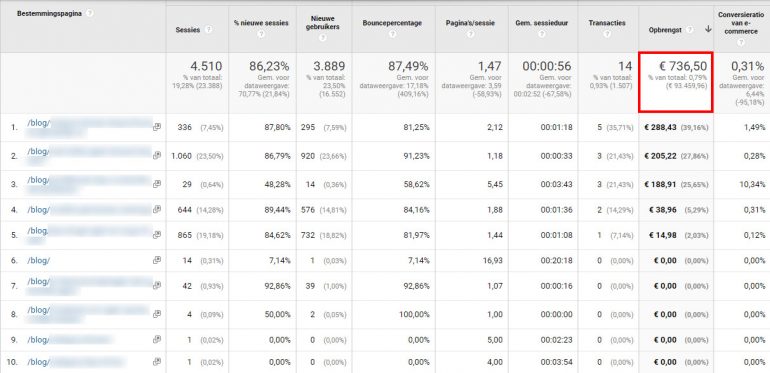Viewport: 770px width, 373px height.
Task: Sort by Sessies column header
Action: coord(188,30)
